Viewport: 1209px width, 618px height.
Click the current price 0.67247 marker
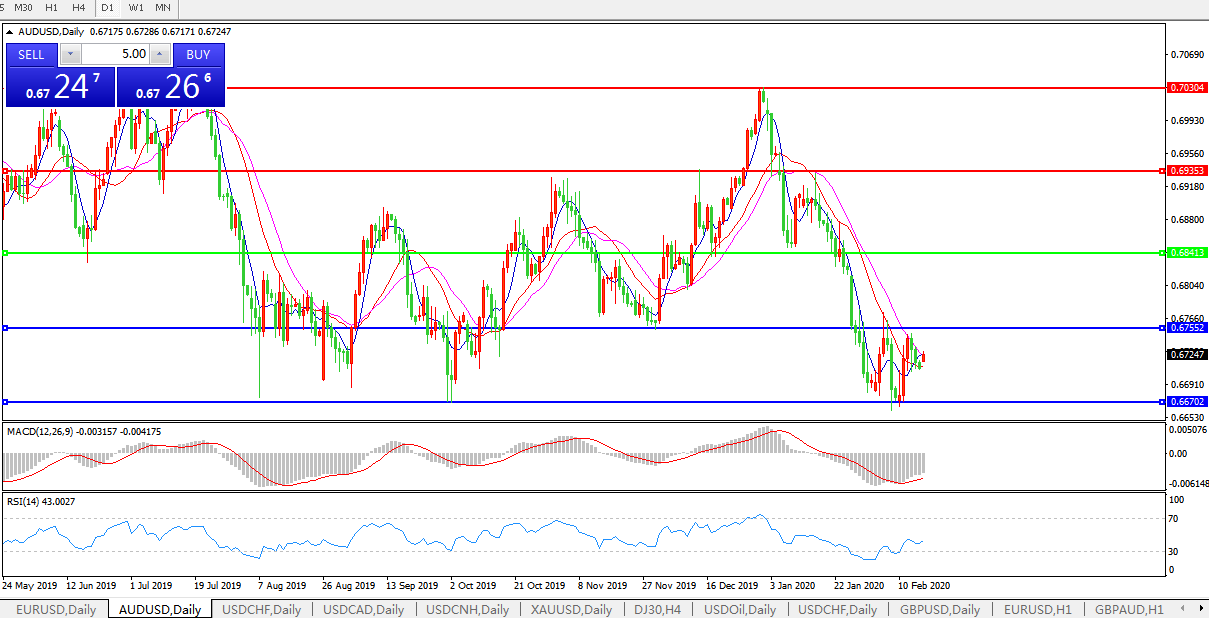pos(1187,355)
